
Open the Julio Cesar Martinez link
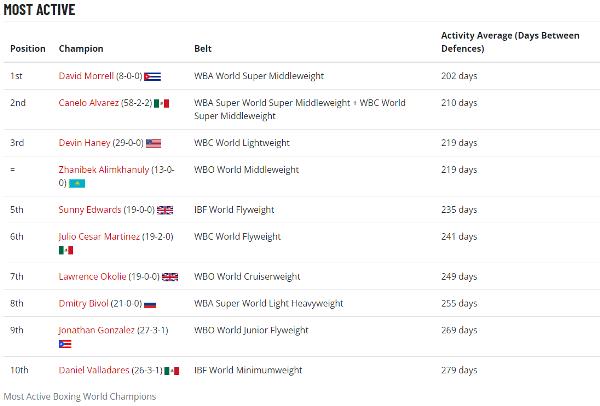(x=99, y=237)
